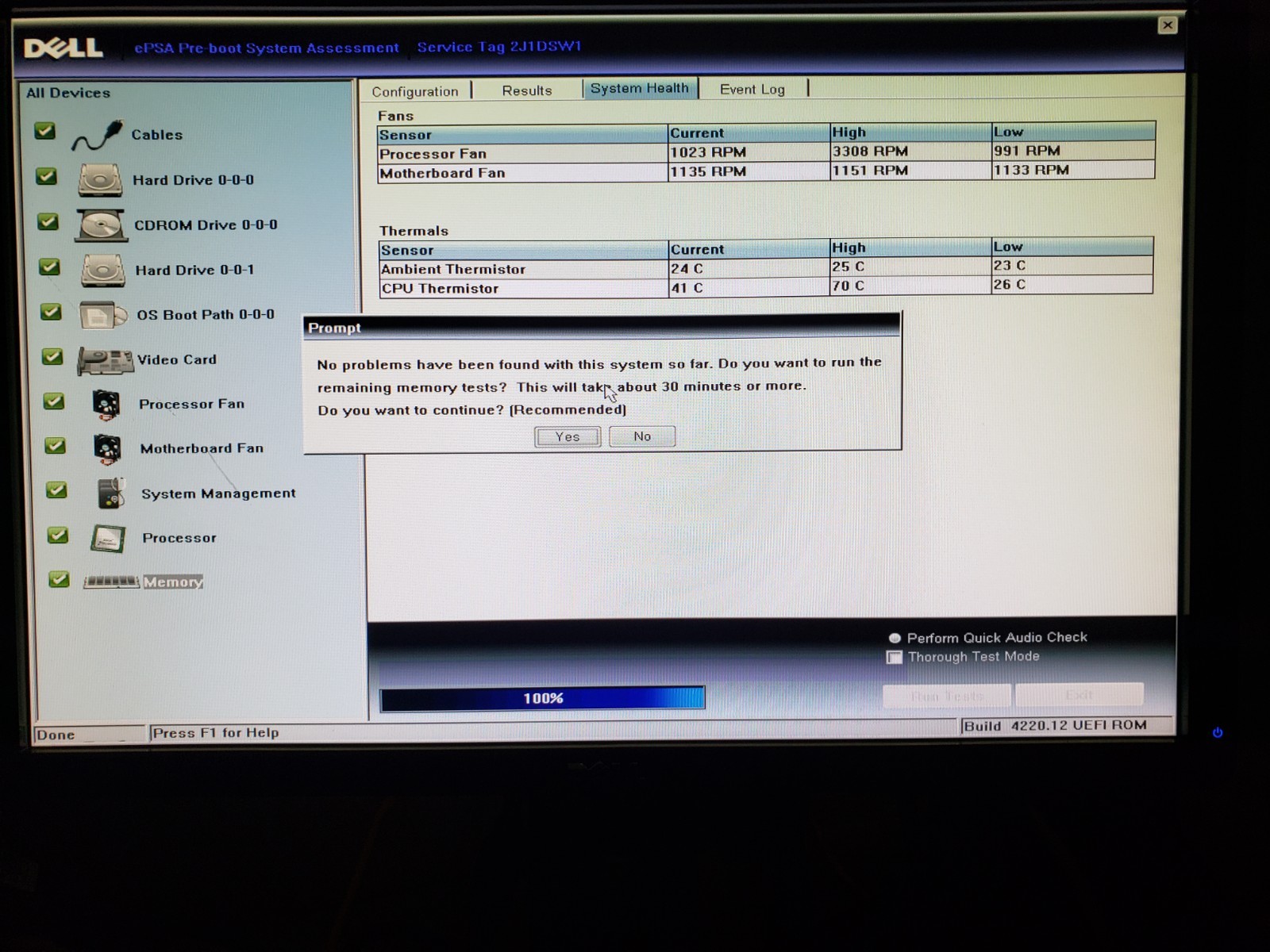
Task: Click the Ambient Thermistor row
Action: (x=767, y=268)
